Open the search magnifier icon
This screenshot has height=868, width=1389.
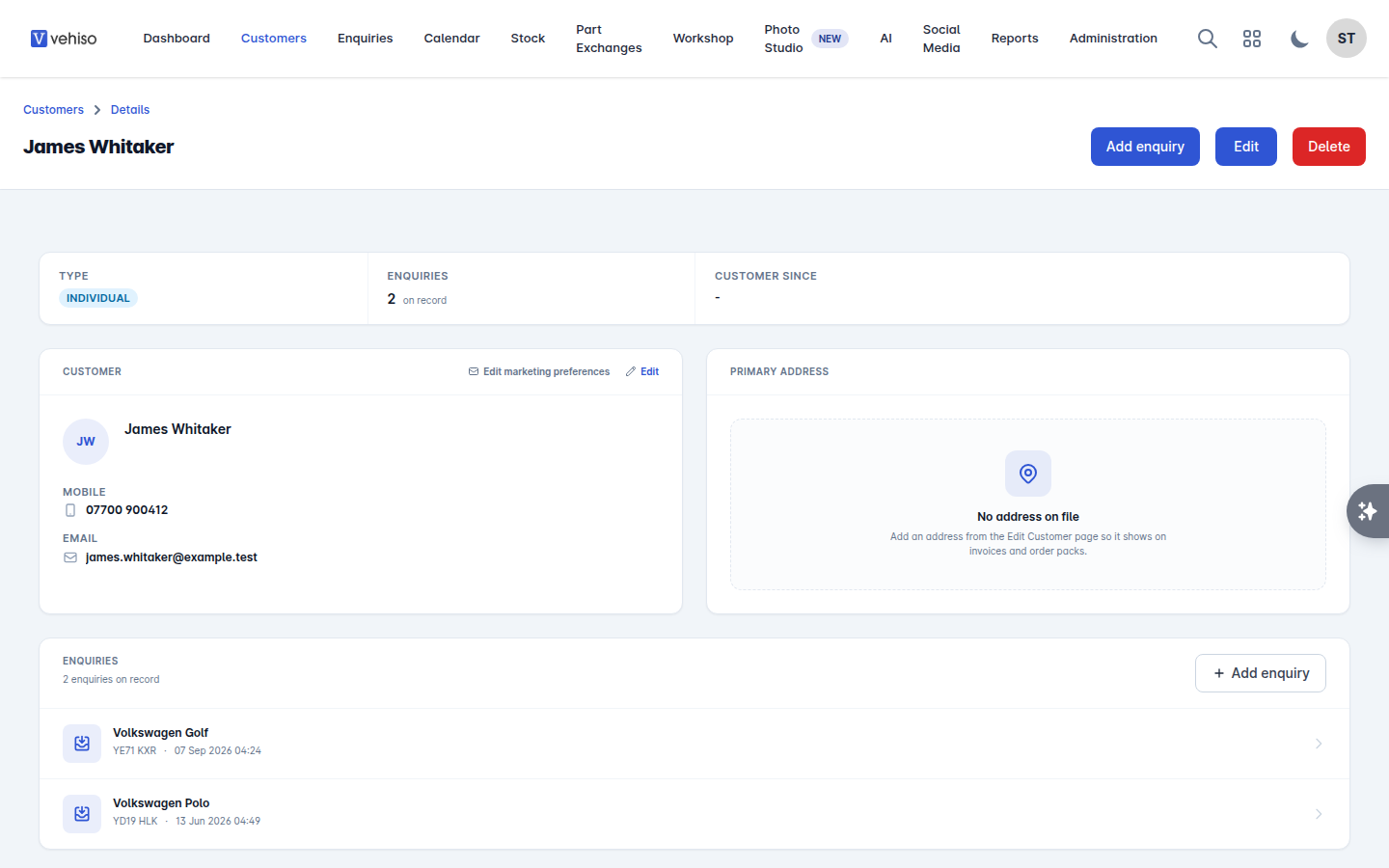[x=1207, y=39]
